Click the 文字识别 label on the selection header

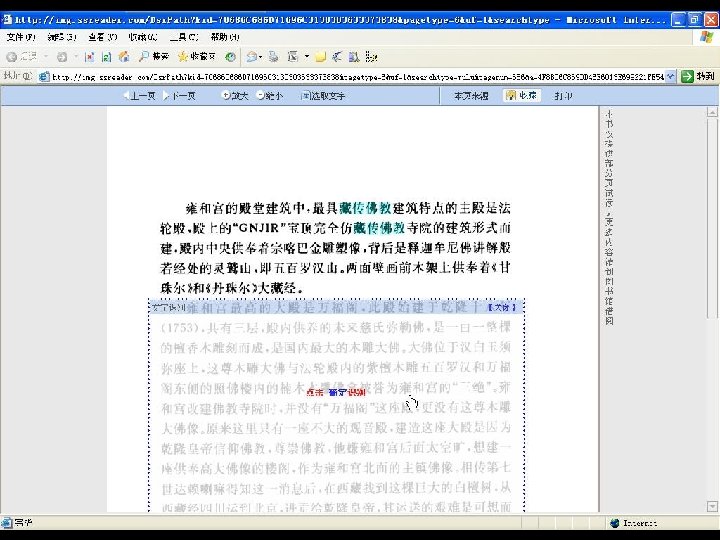click(169, 307)
